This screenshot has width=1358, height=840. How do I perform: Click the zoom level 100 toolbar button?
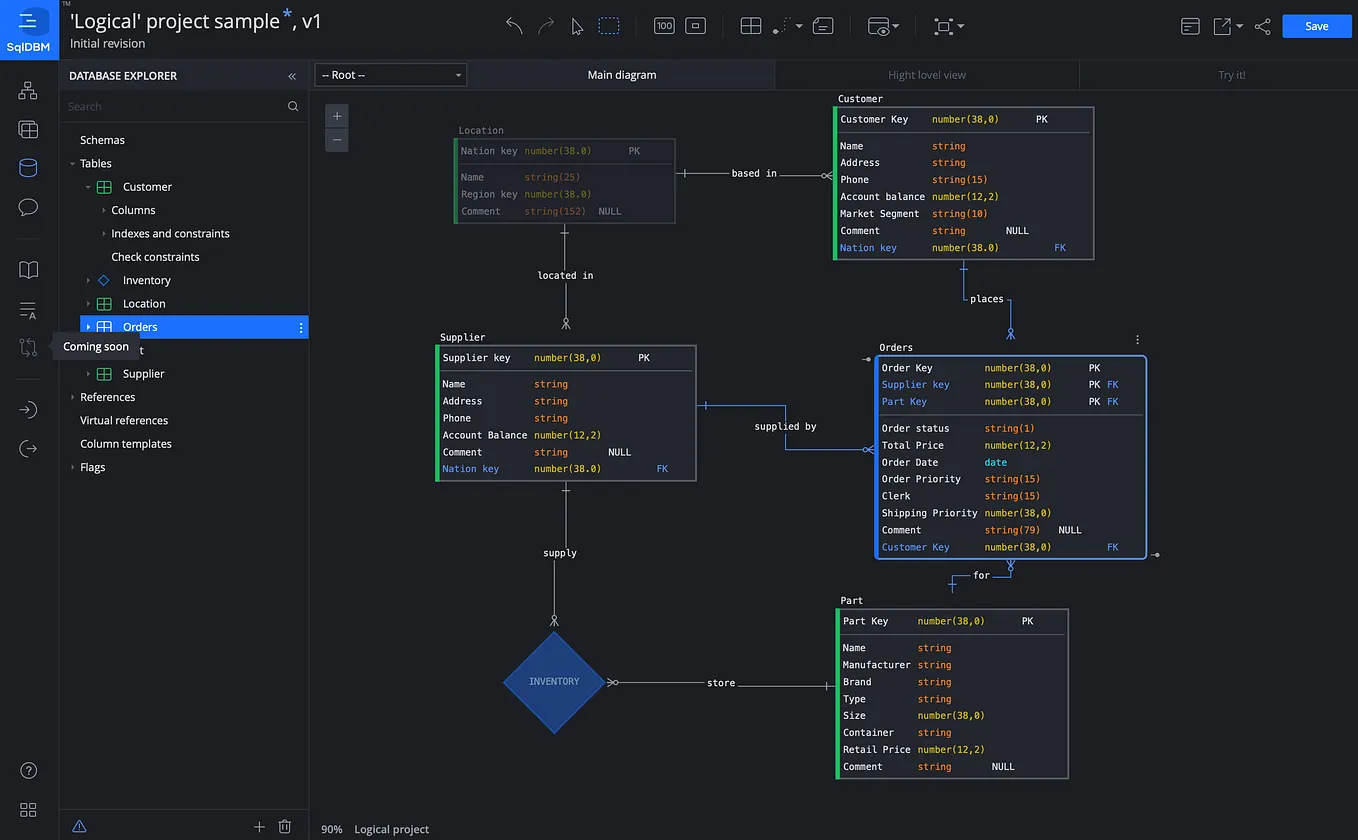pyautogui.click(x=663, y=25)
